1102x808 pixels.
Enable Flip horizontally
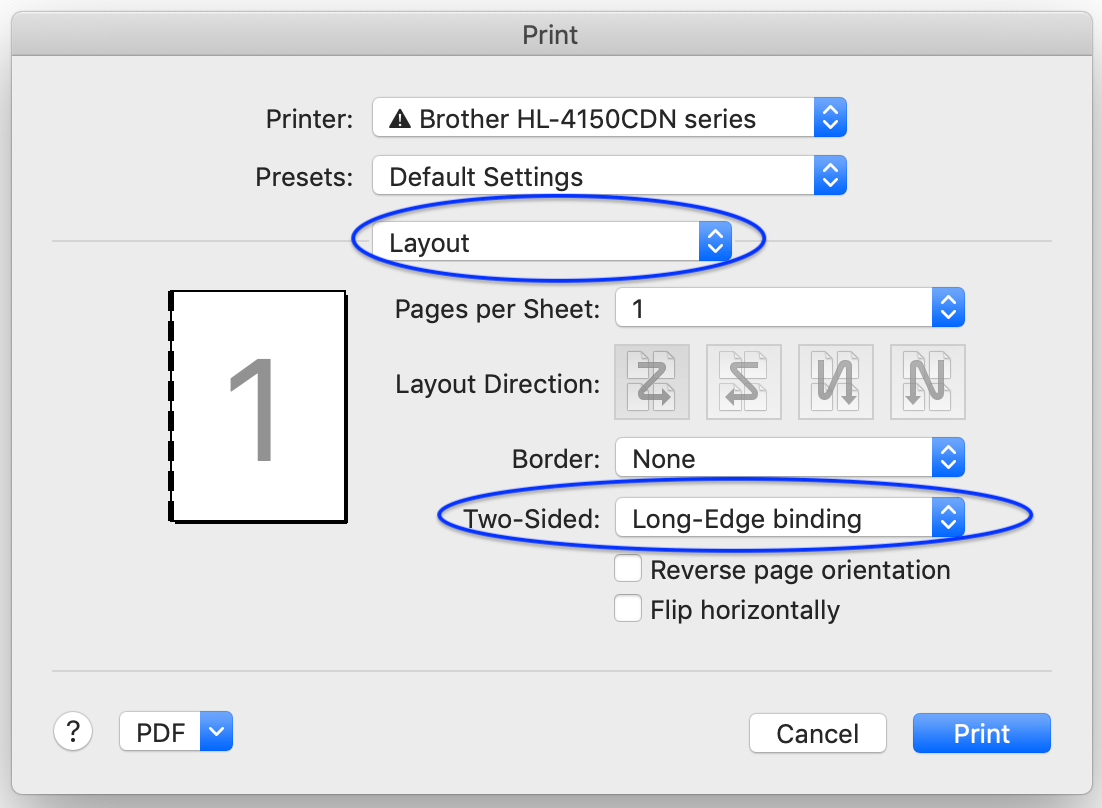628,609
